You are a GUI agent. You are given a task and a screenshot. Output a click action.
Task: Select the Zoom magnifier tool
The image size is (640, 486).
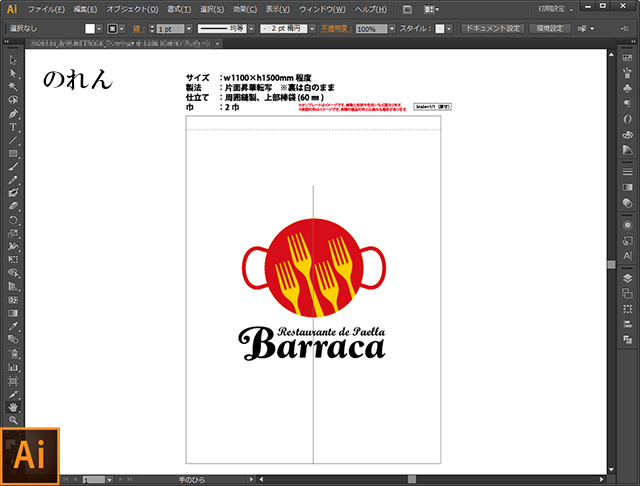tap(13, 420)
